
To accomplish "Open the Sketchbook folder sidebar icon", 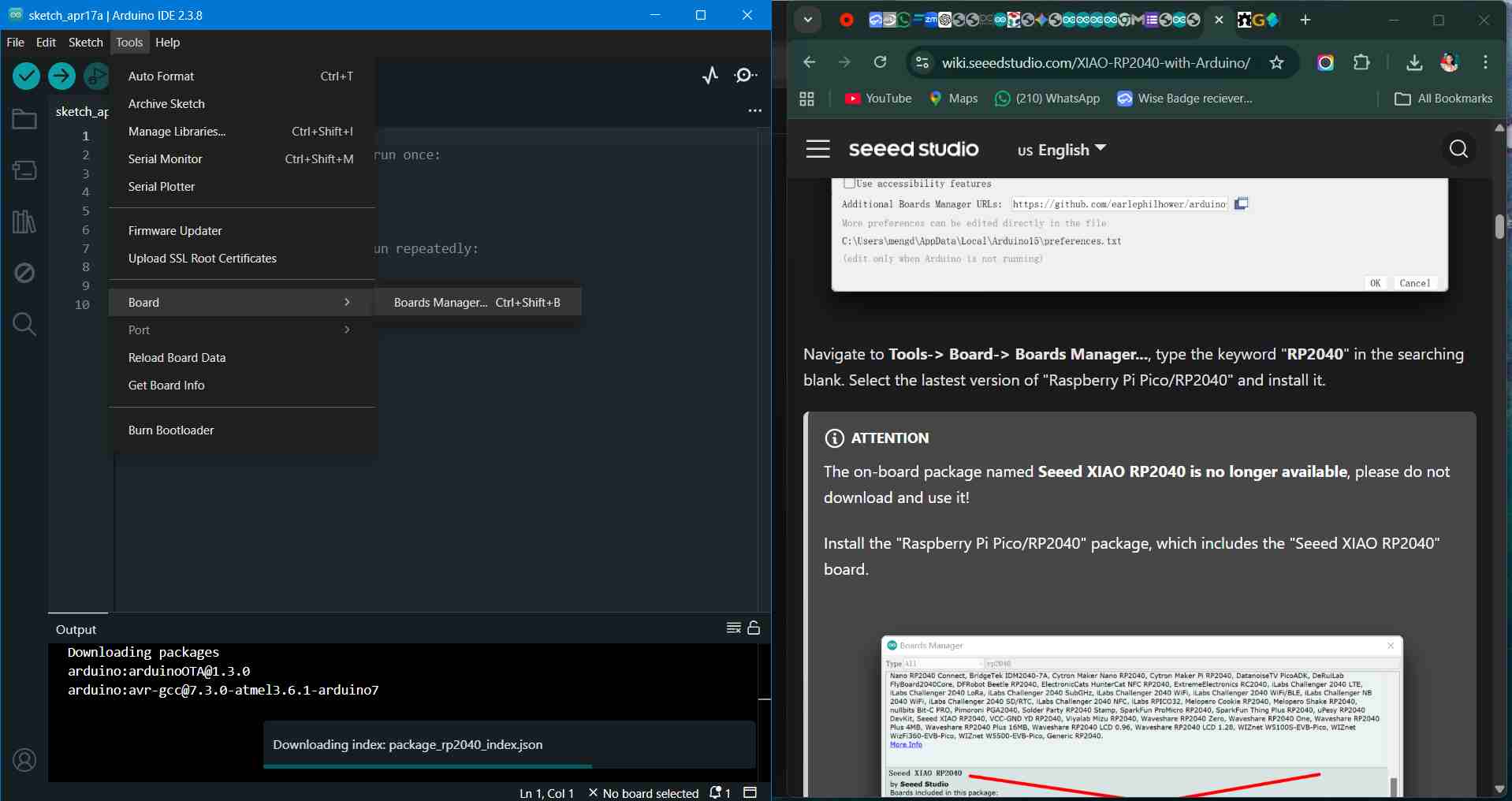I will [24, 119].
